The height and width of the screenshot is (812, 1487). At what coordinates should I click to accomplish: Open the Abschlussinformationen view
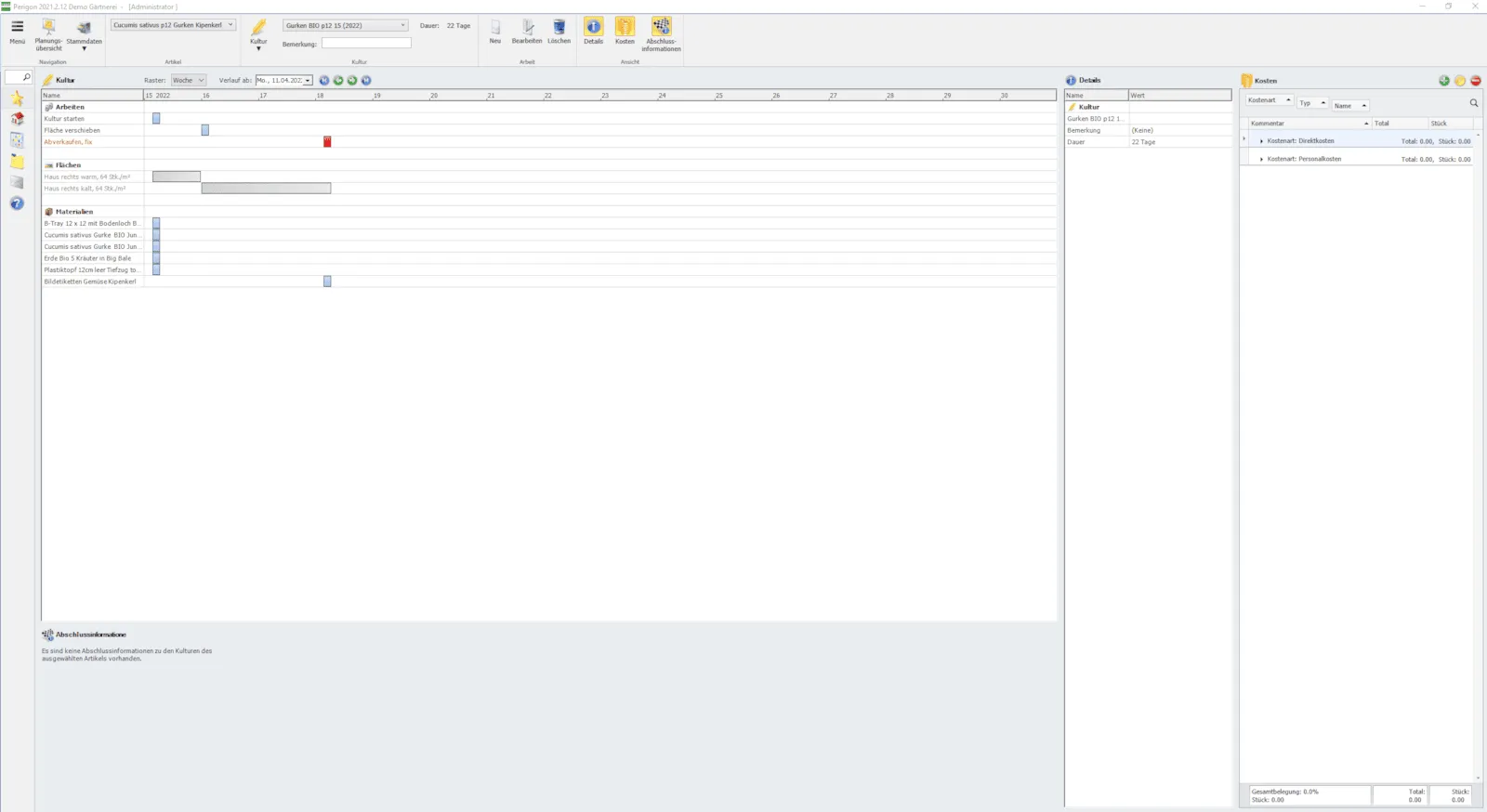(x=661, y=34)
